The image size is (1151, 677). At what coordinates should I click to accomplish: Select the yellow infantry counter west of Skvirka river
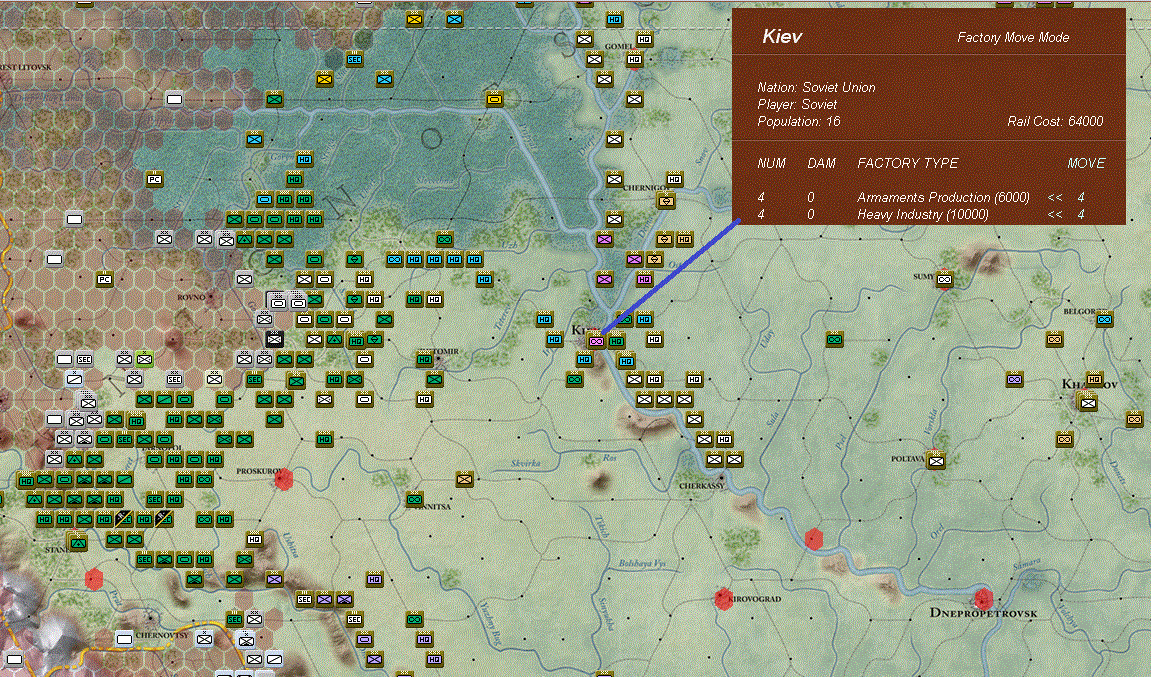464,479
